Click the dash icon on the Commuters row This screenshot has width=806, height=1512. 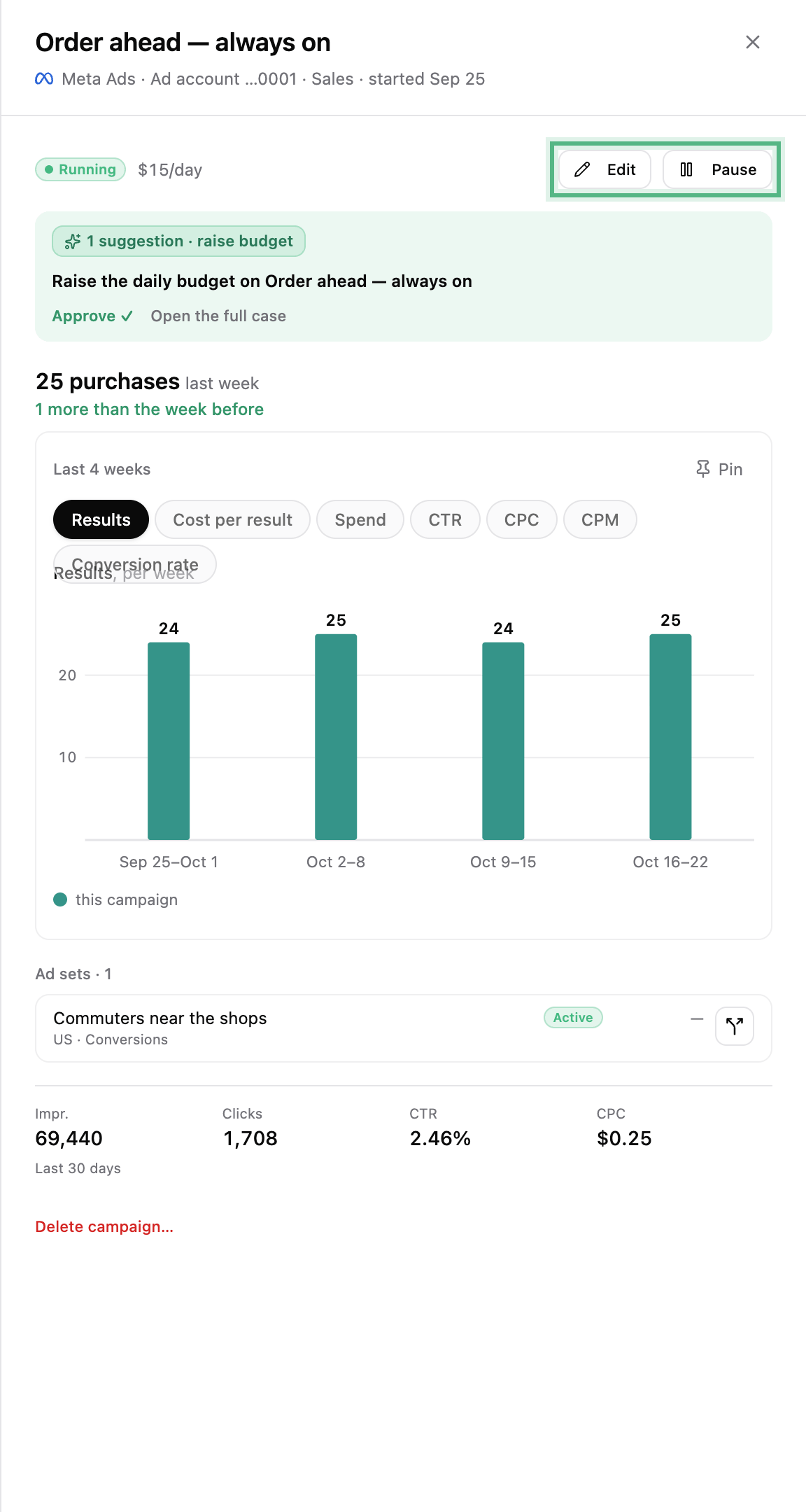pos(697,1019)
